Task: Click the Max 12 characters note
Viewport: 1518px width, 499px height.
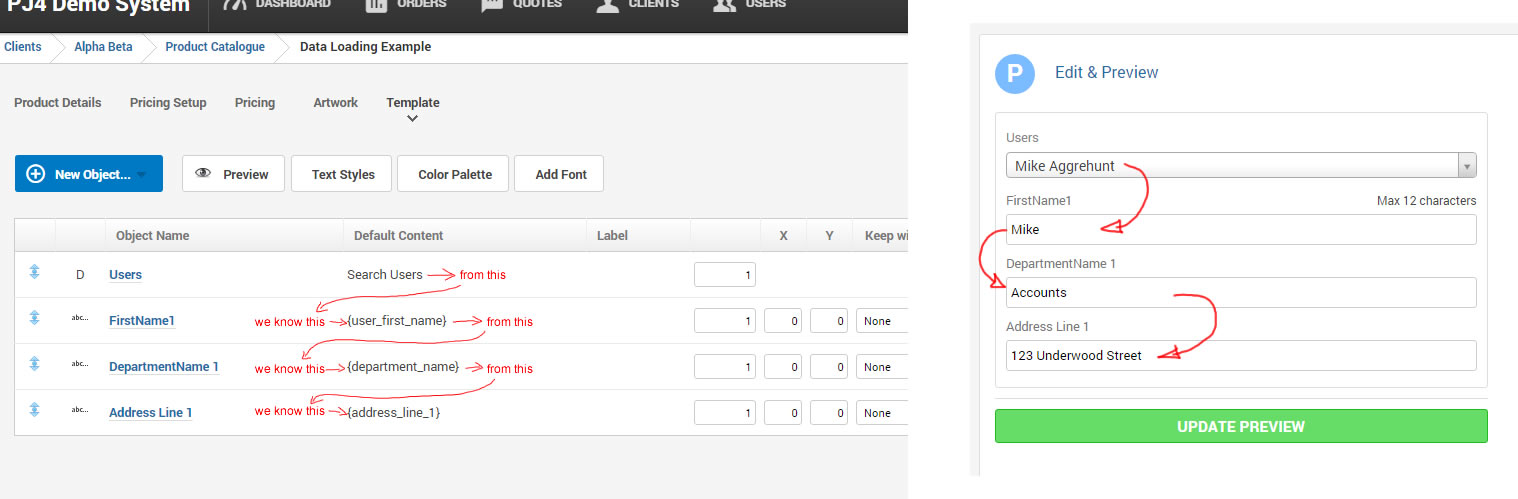Action: point(1426,201)
